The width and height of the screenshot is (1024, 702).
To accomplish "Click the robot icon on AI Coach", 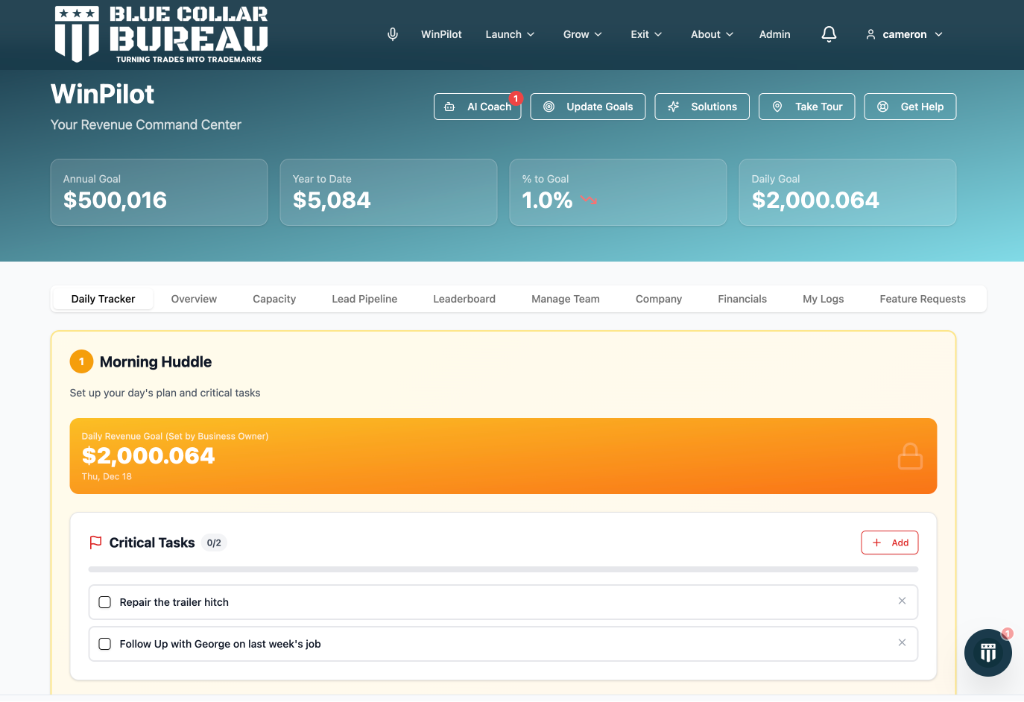I will (x=449, y=106).
